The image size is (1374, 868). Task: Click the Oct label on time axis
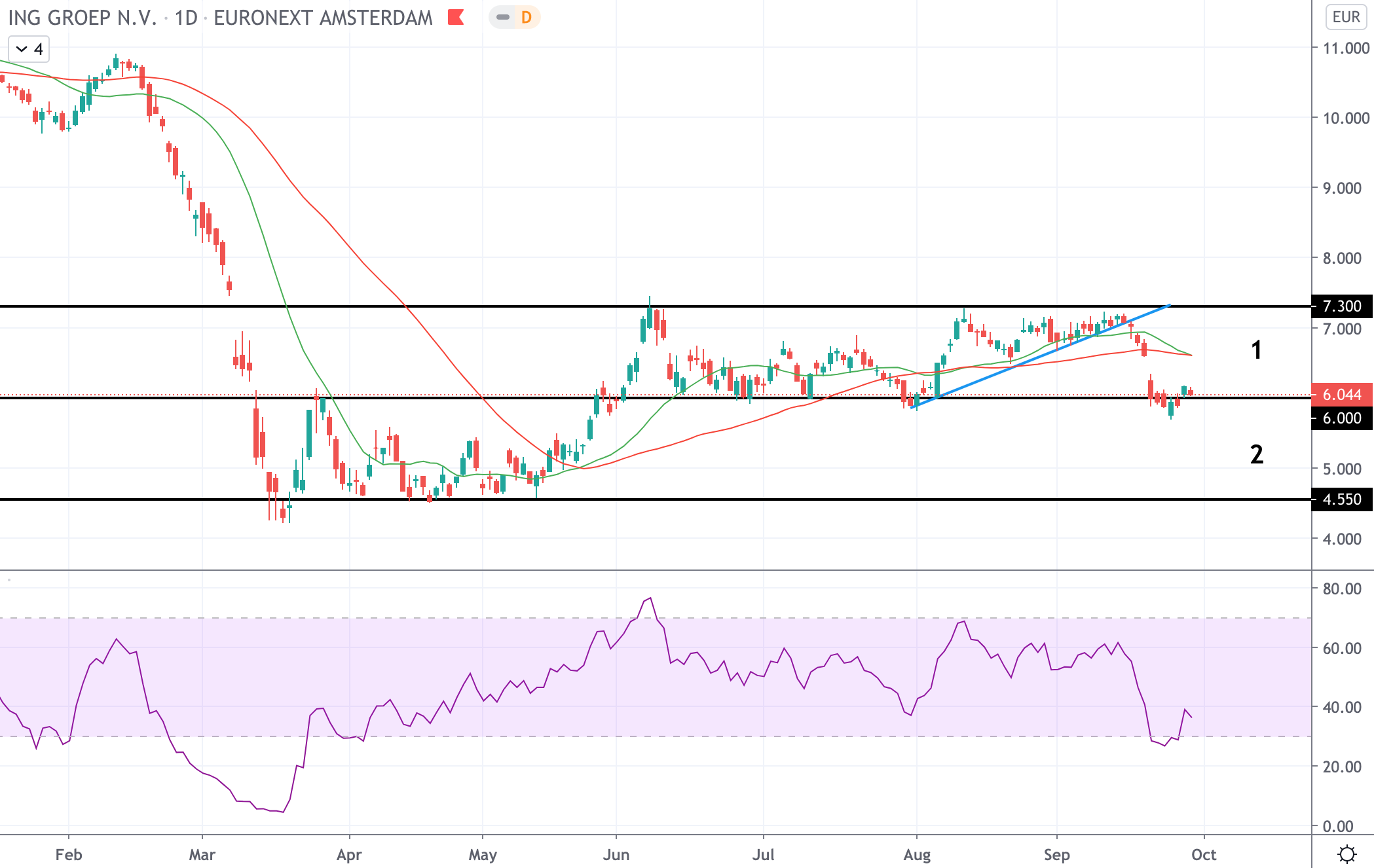[x=1204, y=854]
